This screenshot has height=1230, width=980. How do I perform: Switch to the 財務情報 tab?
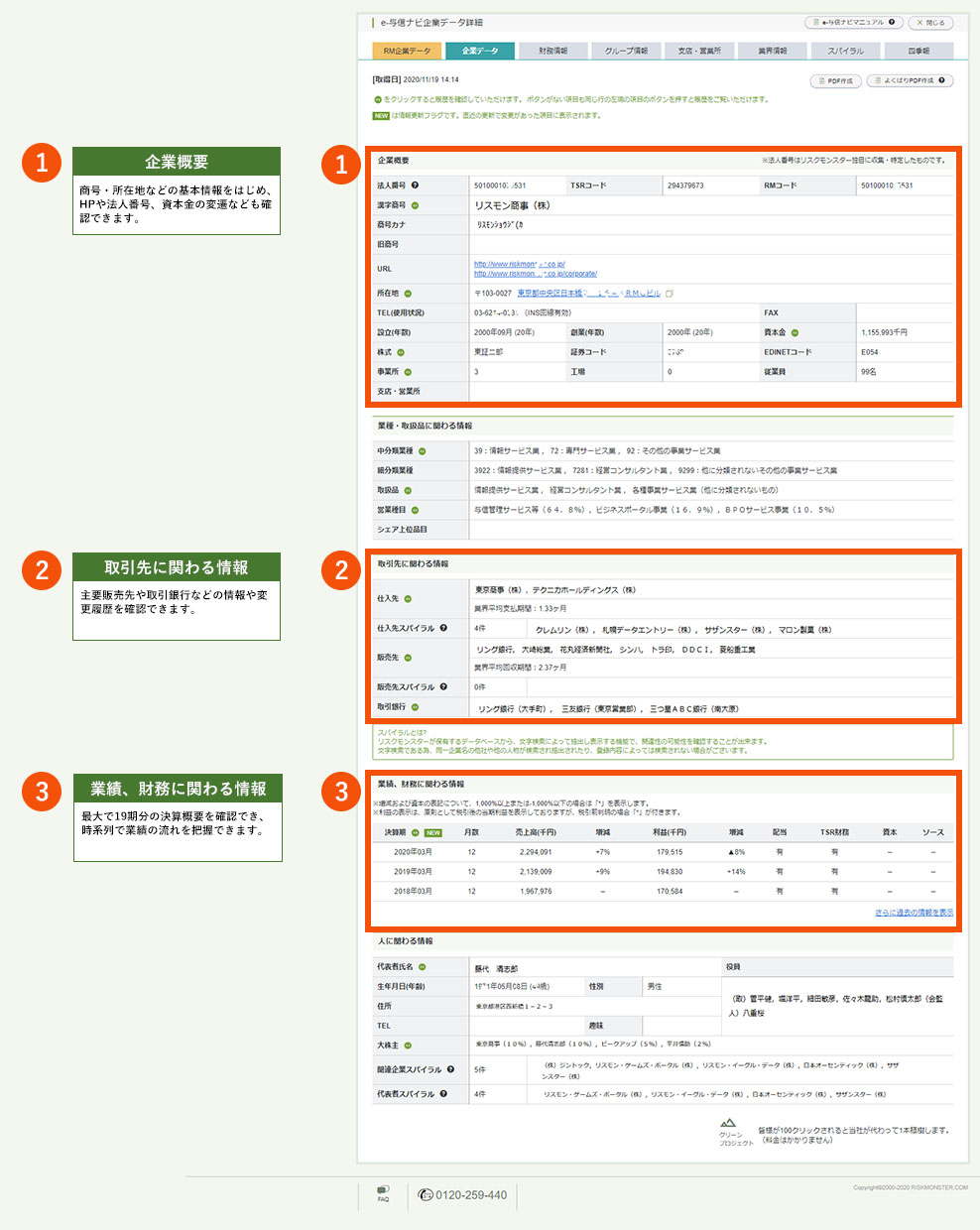[x=552, y=51]
